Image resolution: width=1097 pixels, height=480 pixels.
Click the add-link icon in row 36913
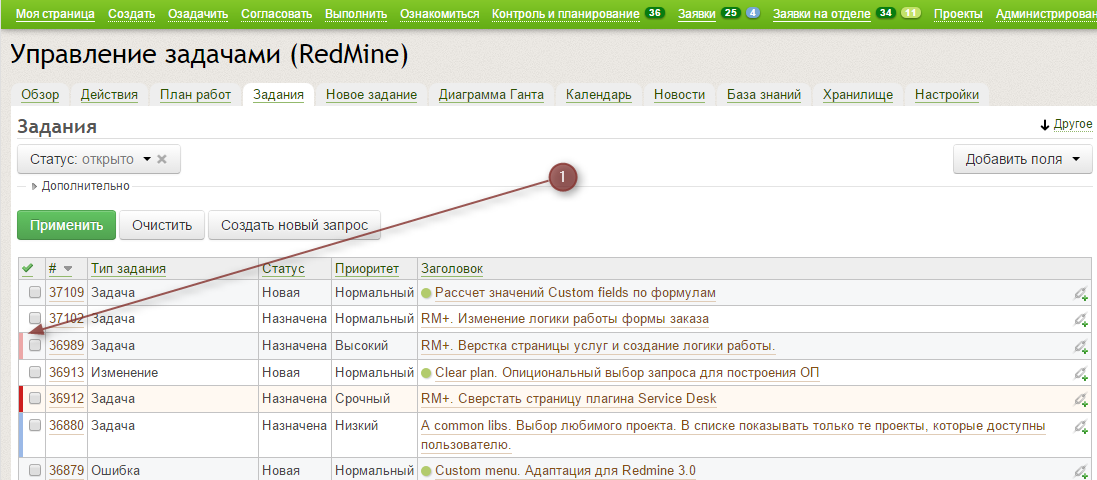(1081, 374)
